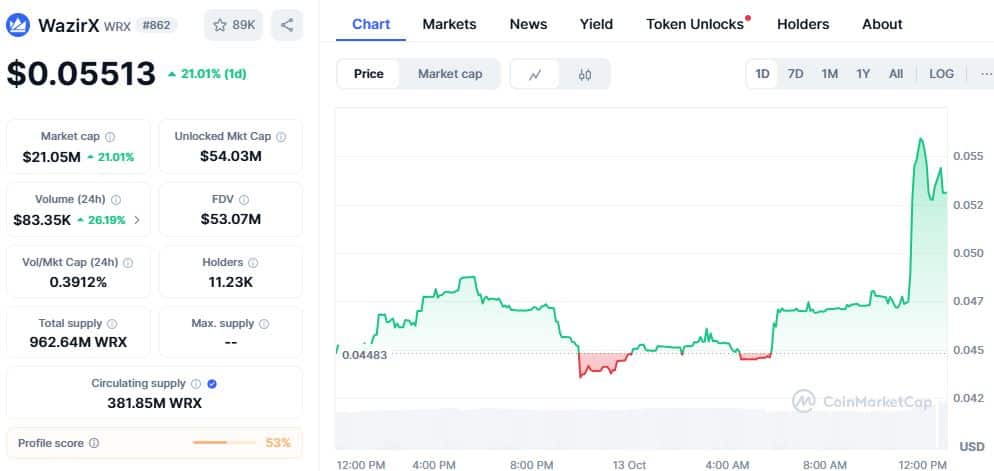The height and width of the screenshot is (471, 994).
Task: Switch to line chart view icon
Action: point(536,74)
